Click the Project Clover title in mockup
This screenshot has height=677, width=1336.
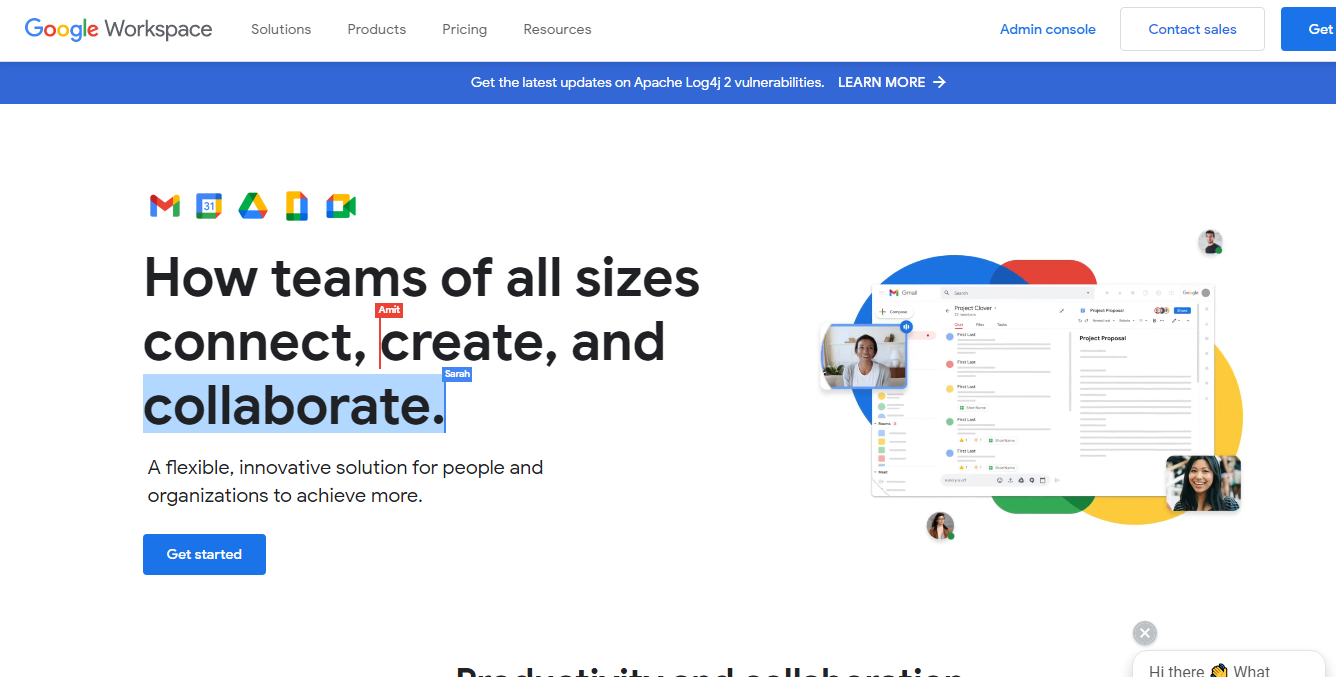[973, 308]
